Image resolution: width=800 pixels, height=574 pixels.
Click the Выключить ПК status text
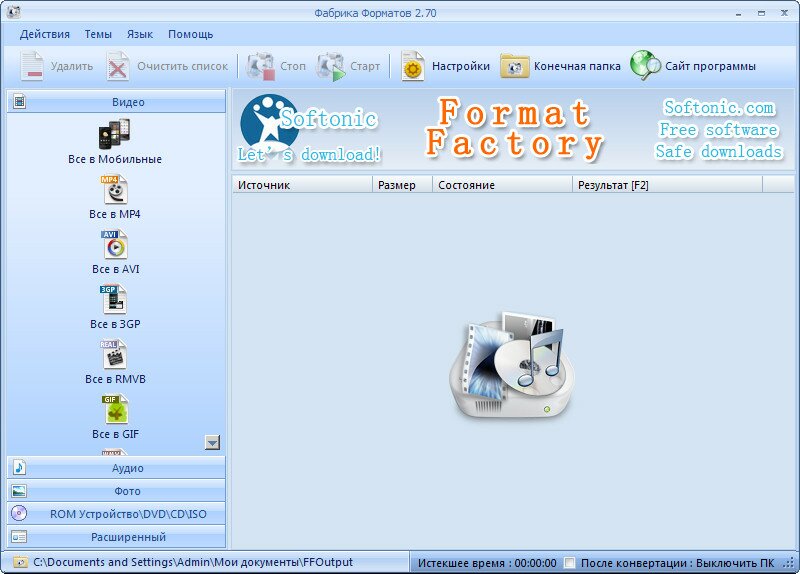pyautogui.click(x=735, y=563)
